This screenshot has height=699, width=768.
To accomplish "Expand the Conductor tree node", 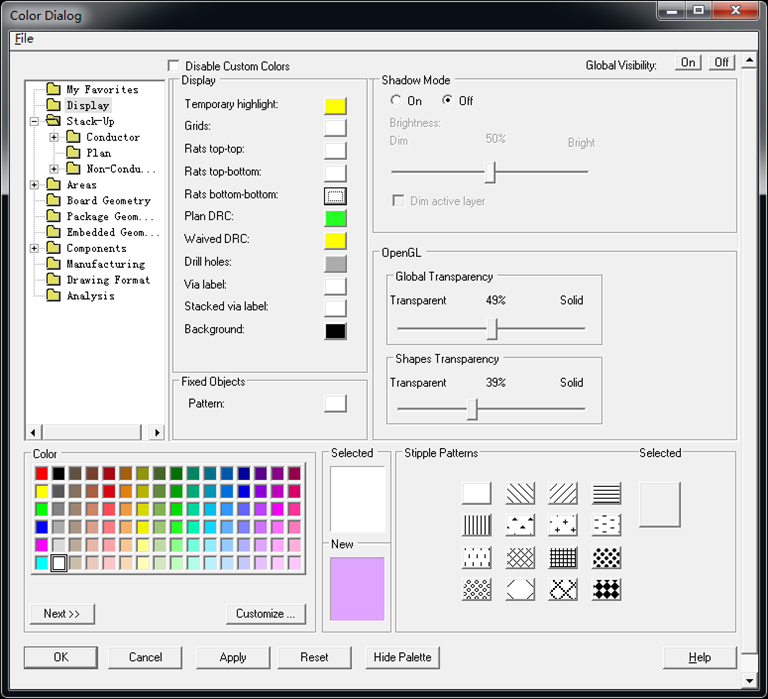I will pyautogui.click(x=54, y=137).
